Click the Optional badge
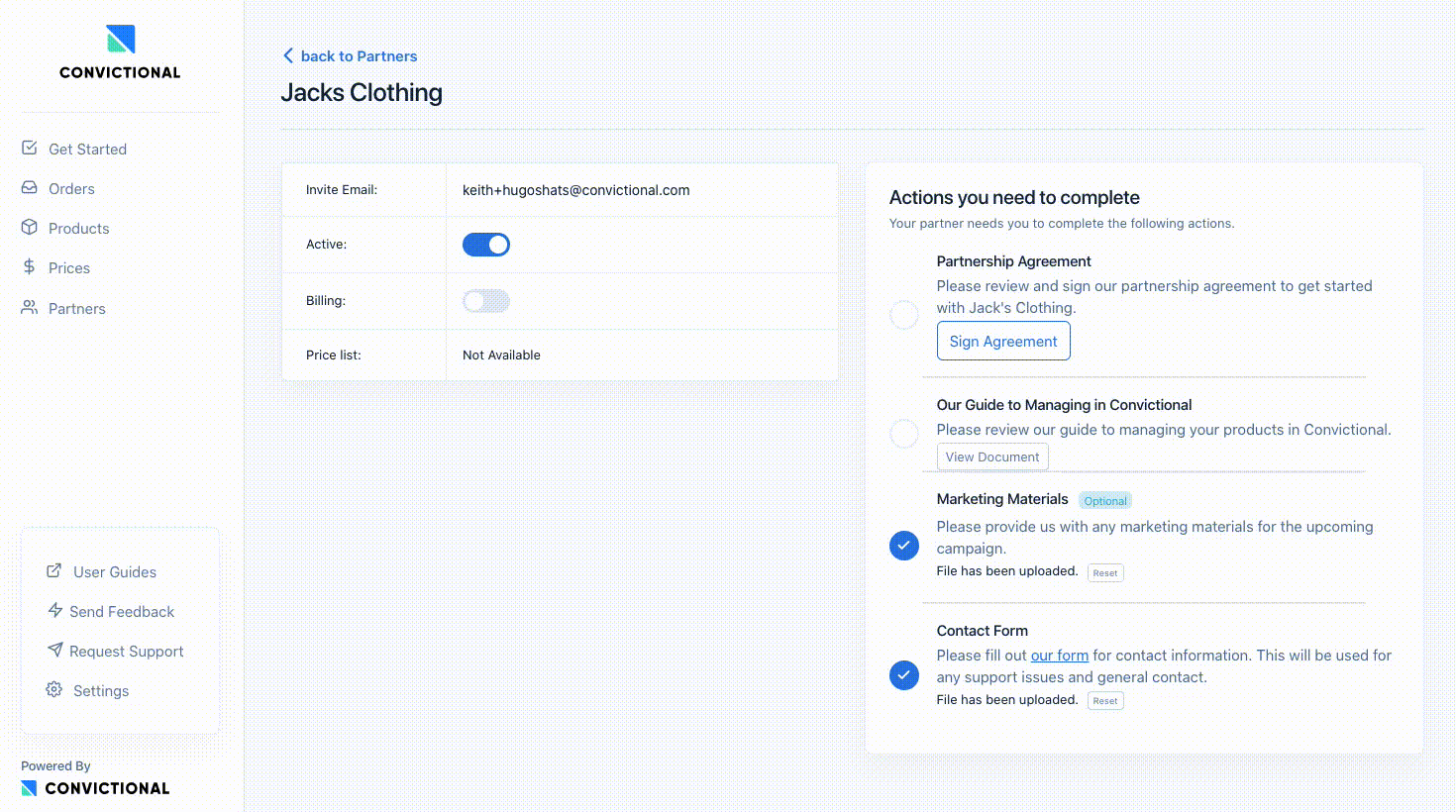The image size is (1456, 812). [1105, 501]
